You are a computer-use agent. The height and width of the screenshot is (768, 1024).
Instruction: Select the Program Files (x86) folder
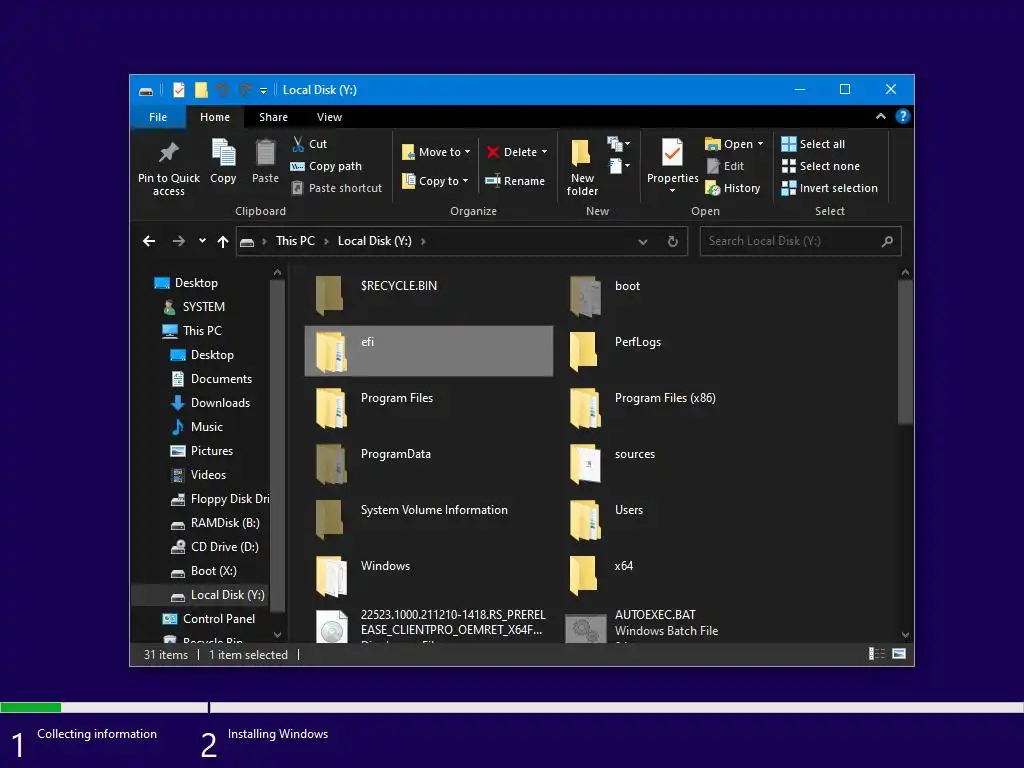(682, 408)
